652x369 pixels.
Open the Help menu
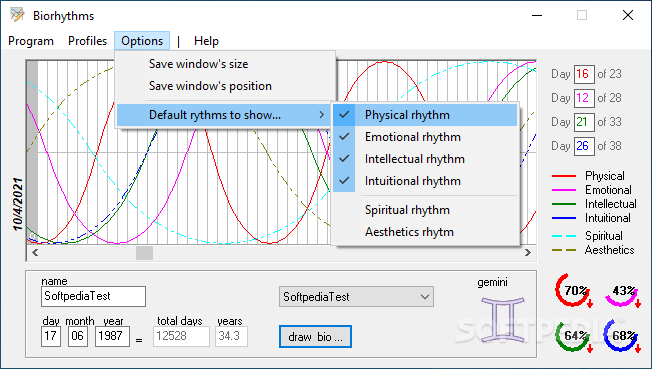pyautogui.click(x=206, y=41)
